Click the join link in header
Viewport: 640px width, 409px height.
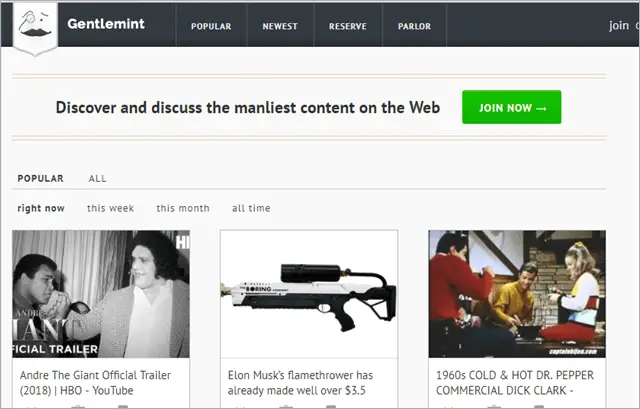[619, 26]
